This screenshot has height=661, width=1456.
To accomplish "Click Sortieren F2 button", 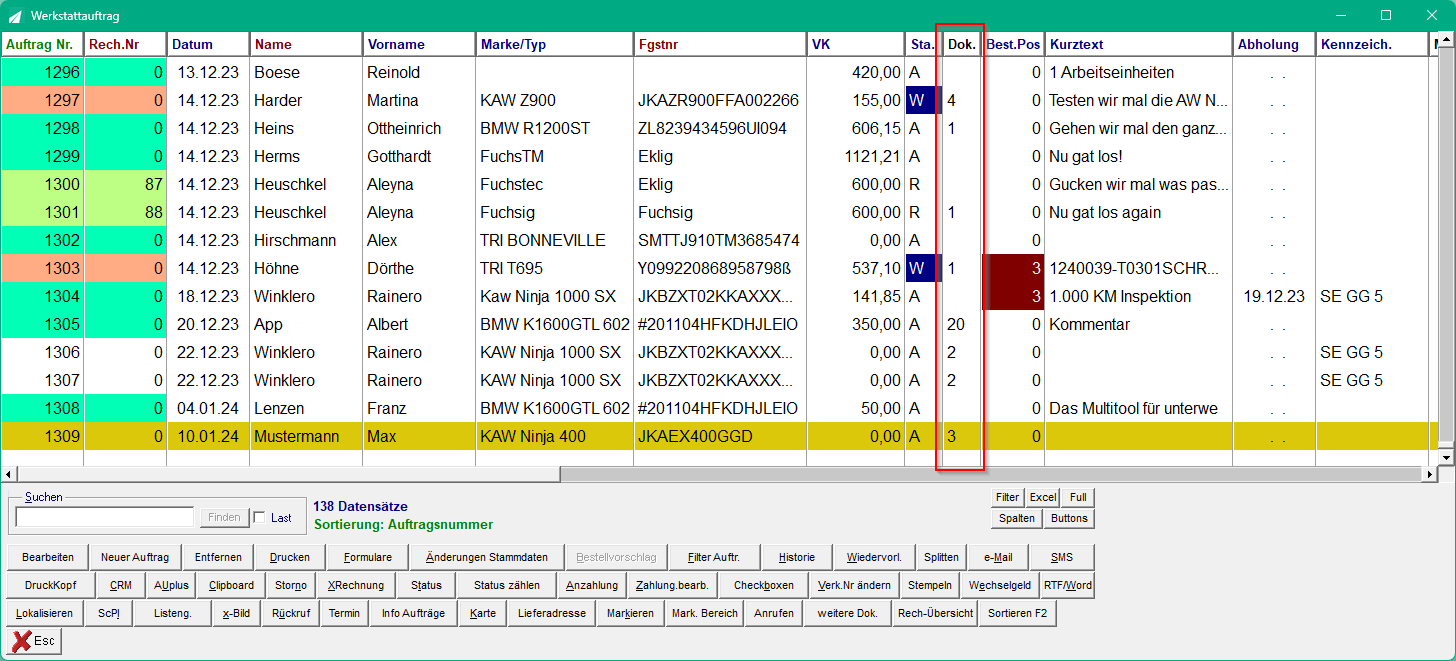I will (1017, 613).
